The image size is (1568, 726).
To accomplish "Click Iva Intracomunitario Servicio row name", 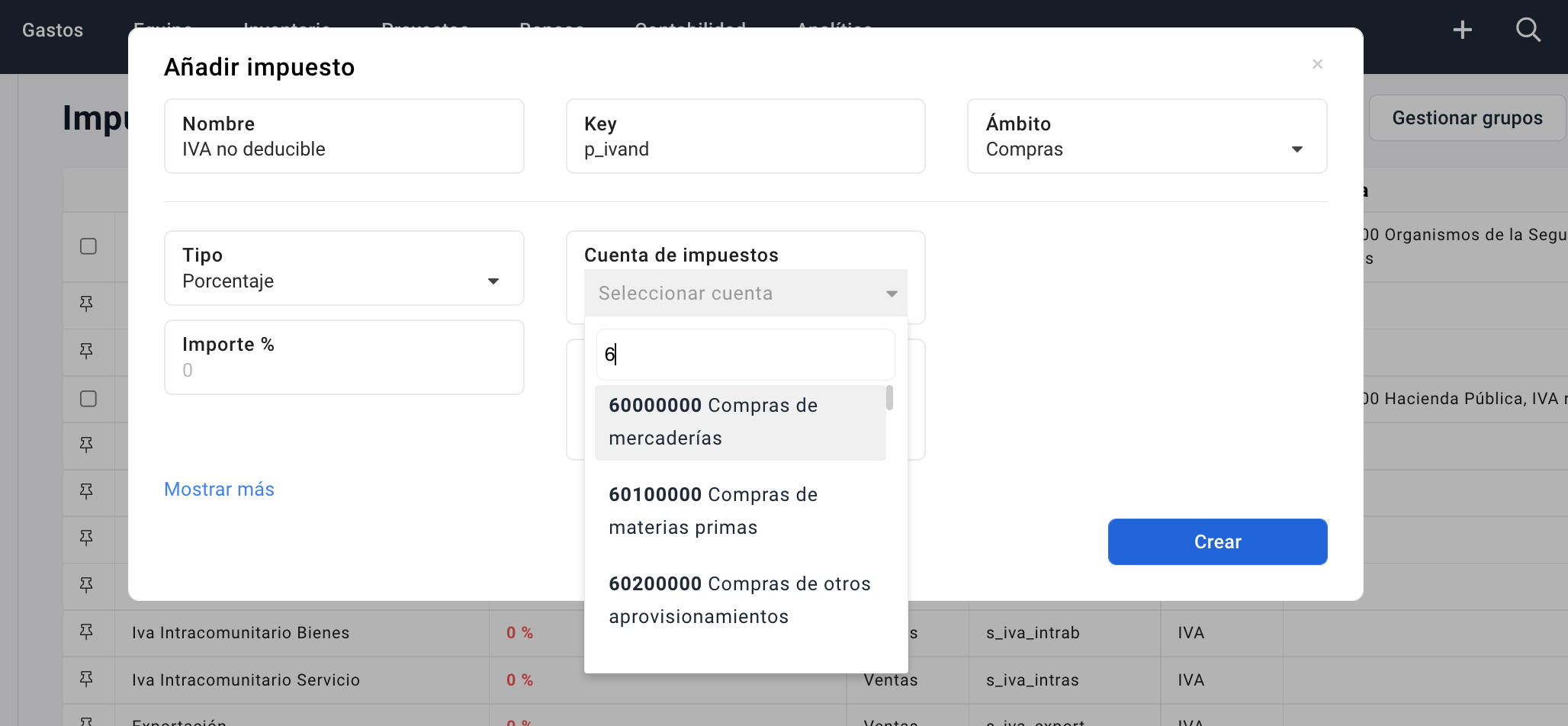I will click(246, 679).
